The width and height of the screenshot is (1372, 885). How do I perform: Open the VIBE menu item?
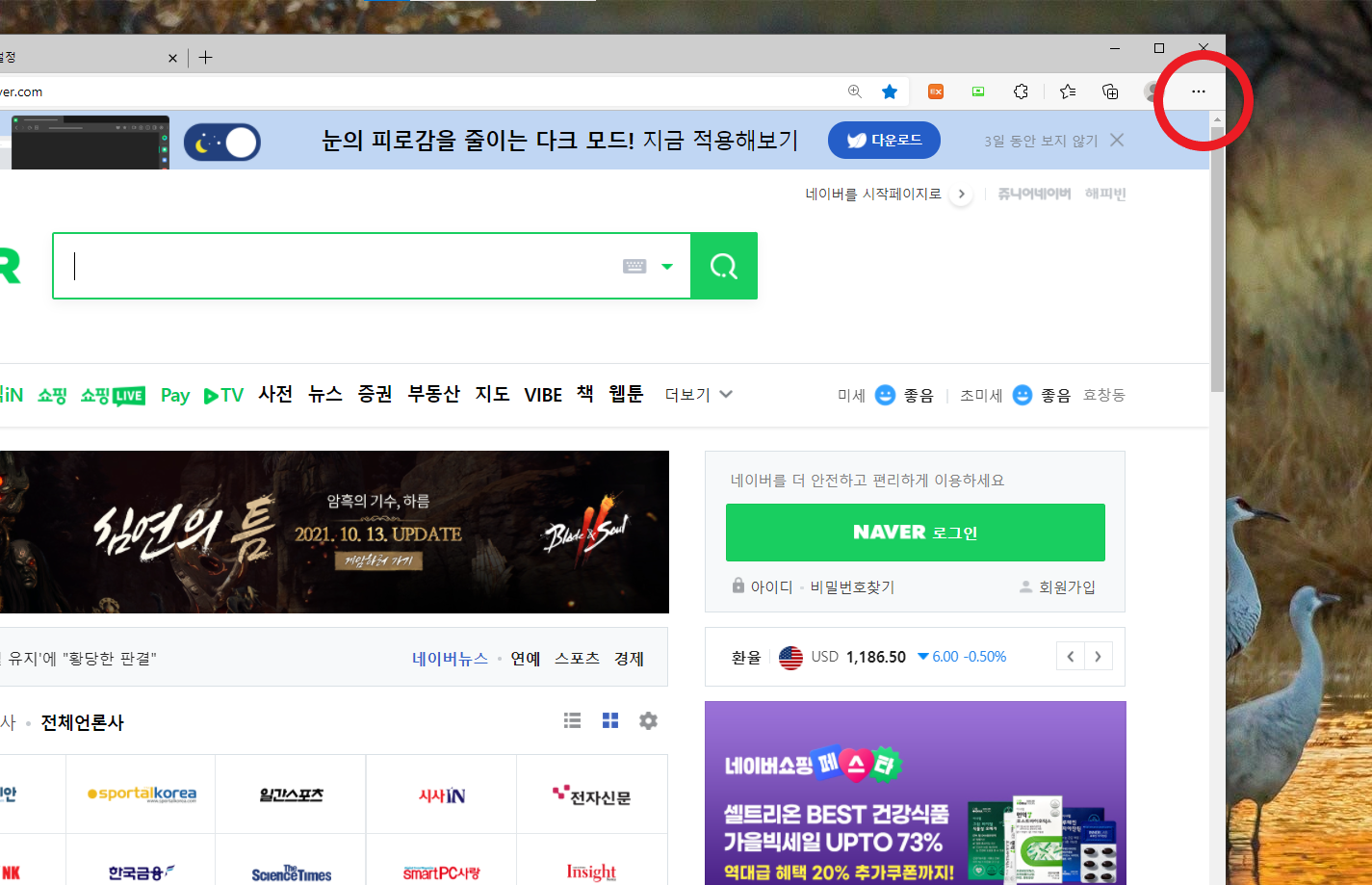tap(543, 395)
